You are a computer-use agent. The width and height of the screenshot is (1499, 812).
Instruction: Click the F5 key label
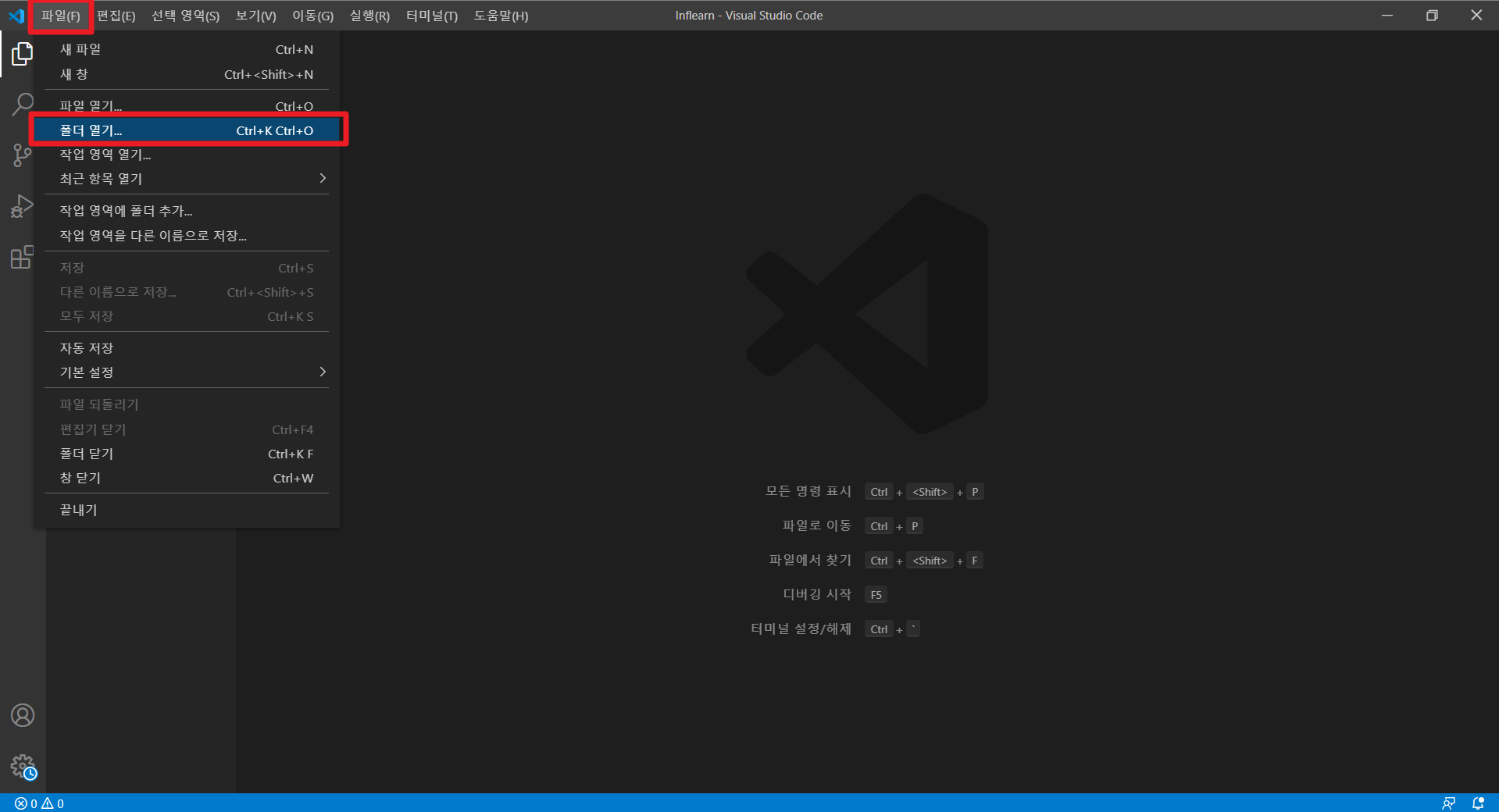click(x=876, y=595)
